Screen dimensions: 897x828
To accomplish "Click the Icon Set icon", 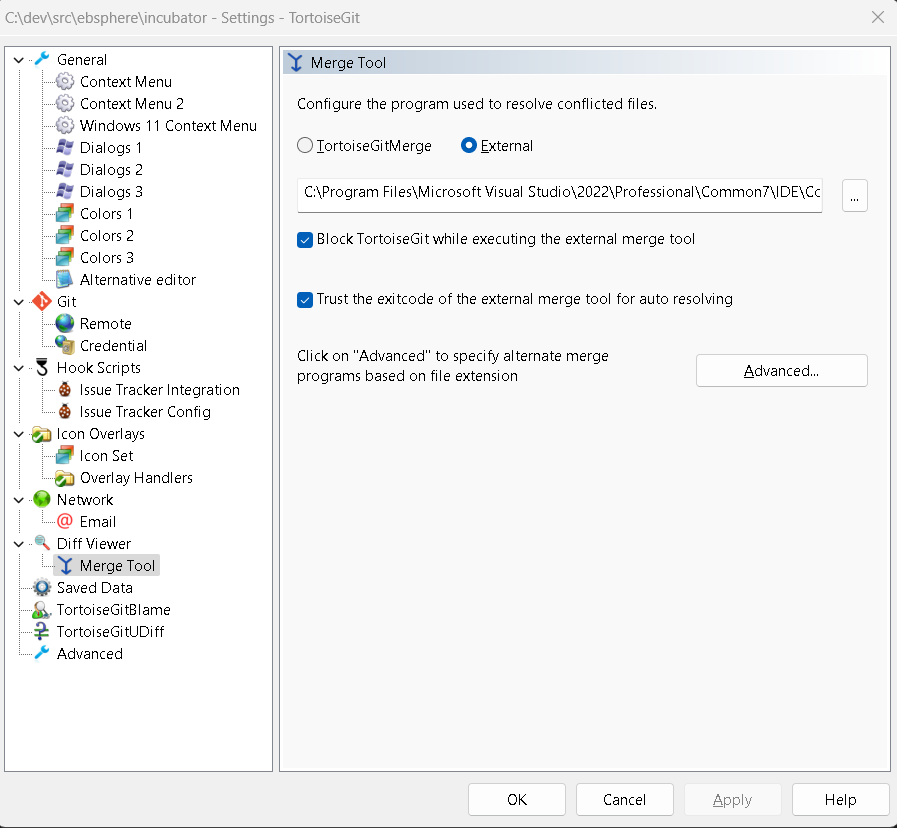I will click(x=65, y=455).
